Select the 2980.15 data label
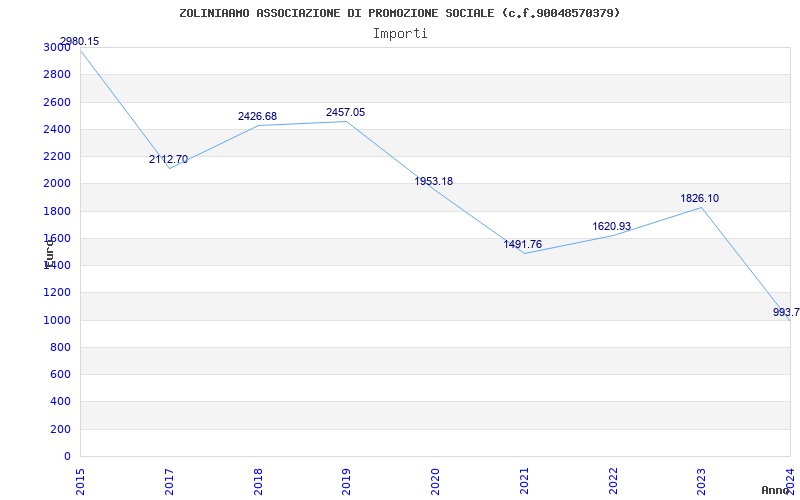This screenshot has width=800, height=500. click(x=80, y=41)
